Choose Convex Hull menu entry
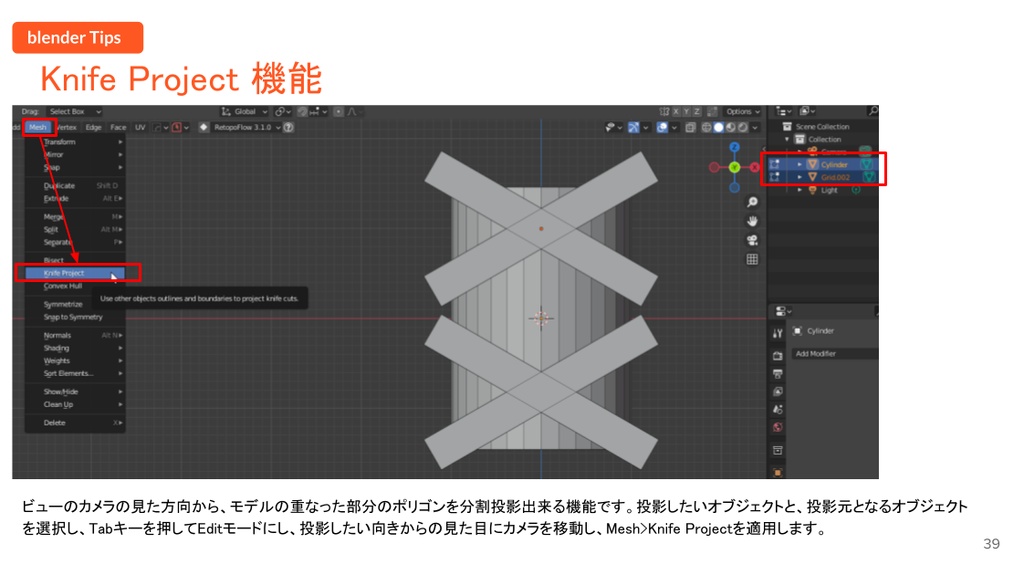Image resolution: width=1024 pixels, height=575 pixels. pyautogui.click(x=74, y=286)
